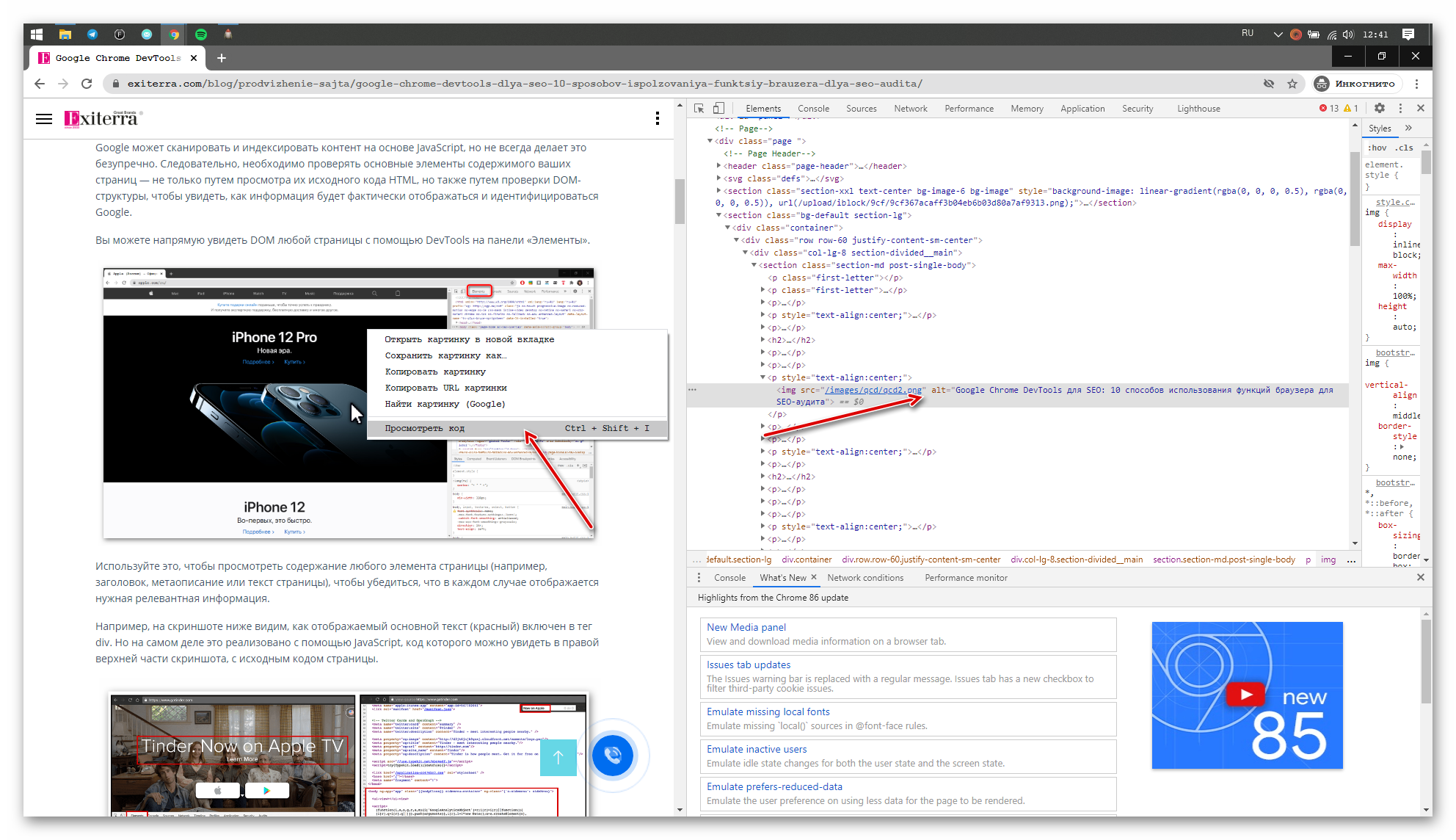Click scroll-to-top arrow button
1456x840 pixels.
(x=558, y=757)
